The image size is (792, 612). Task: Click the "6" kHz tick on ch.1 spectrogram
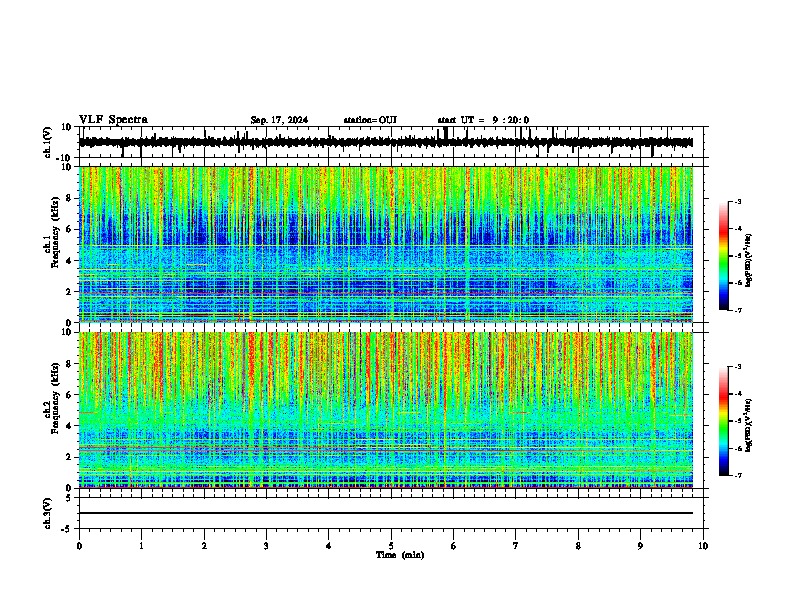[70, 229]
